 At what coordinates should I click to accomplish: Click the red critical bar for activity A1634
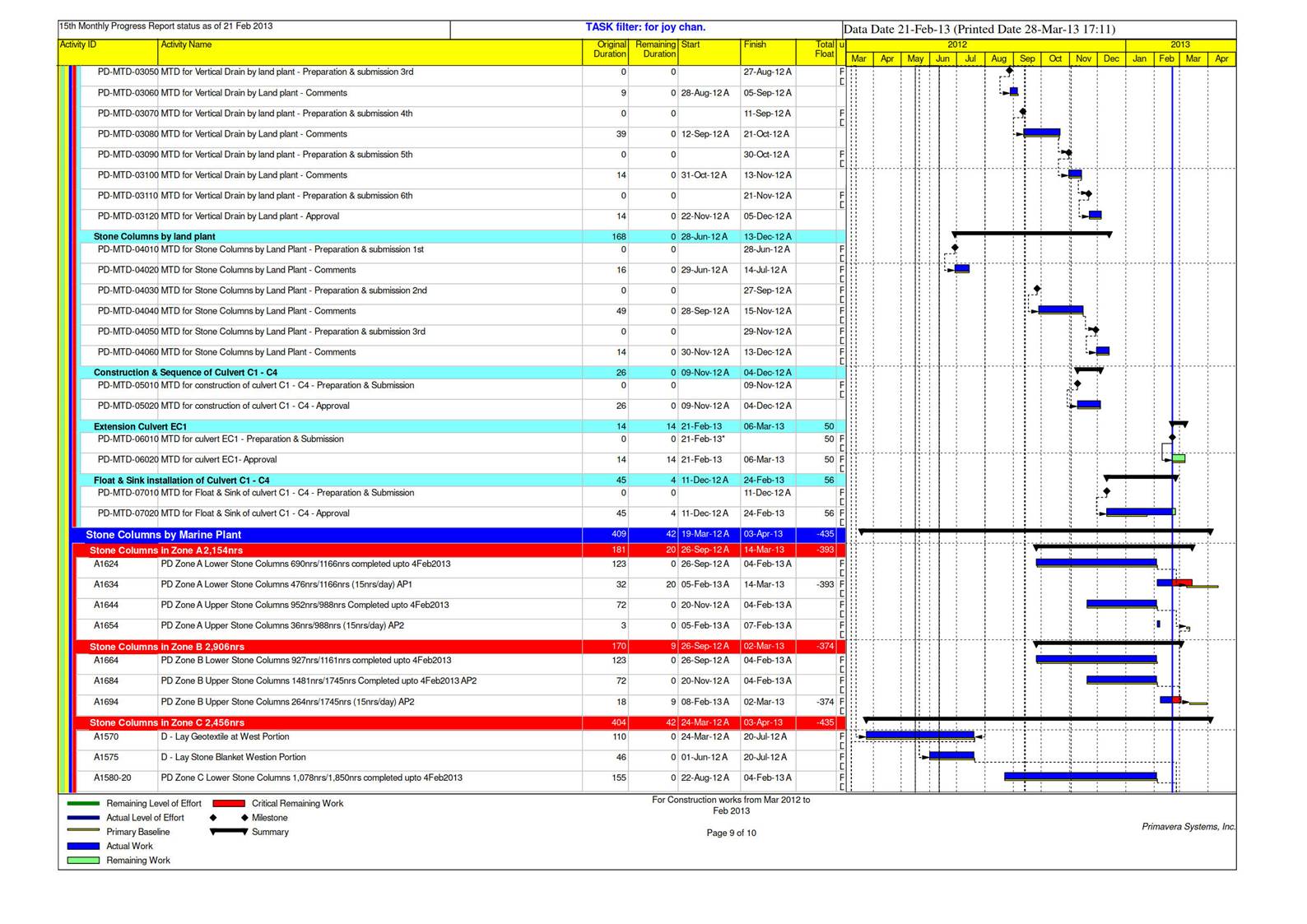[x=1183, y=583]
